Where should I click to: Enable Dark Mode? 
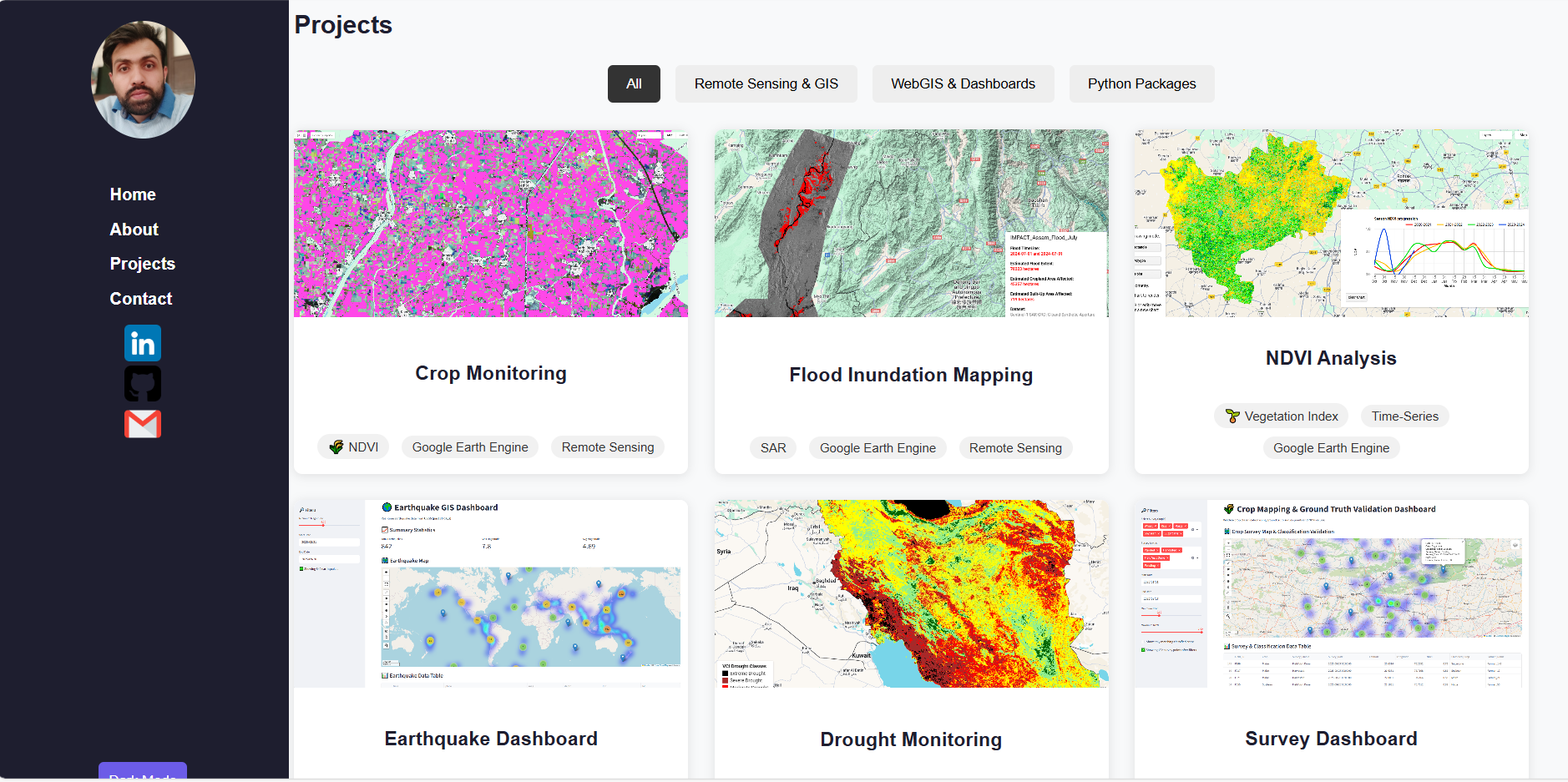[142, 774]
